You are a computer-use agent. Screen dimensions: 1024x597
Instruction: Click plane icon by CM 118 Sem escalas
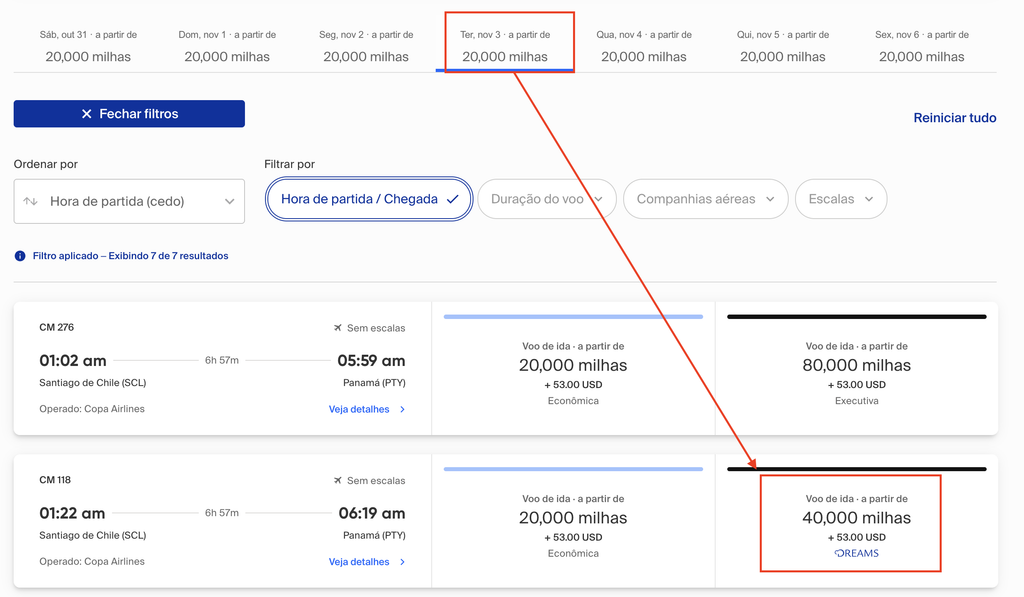(x=338, y=481)
